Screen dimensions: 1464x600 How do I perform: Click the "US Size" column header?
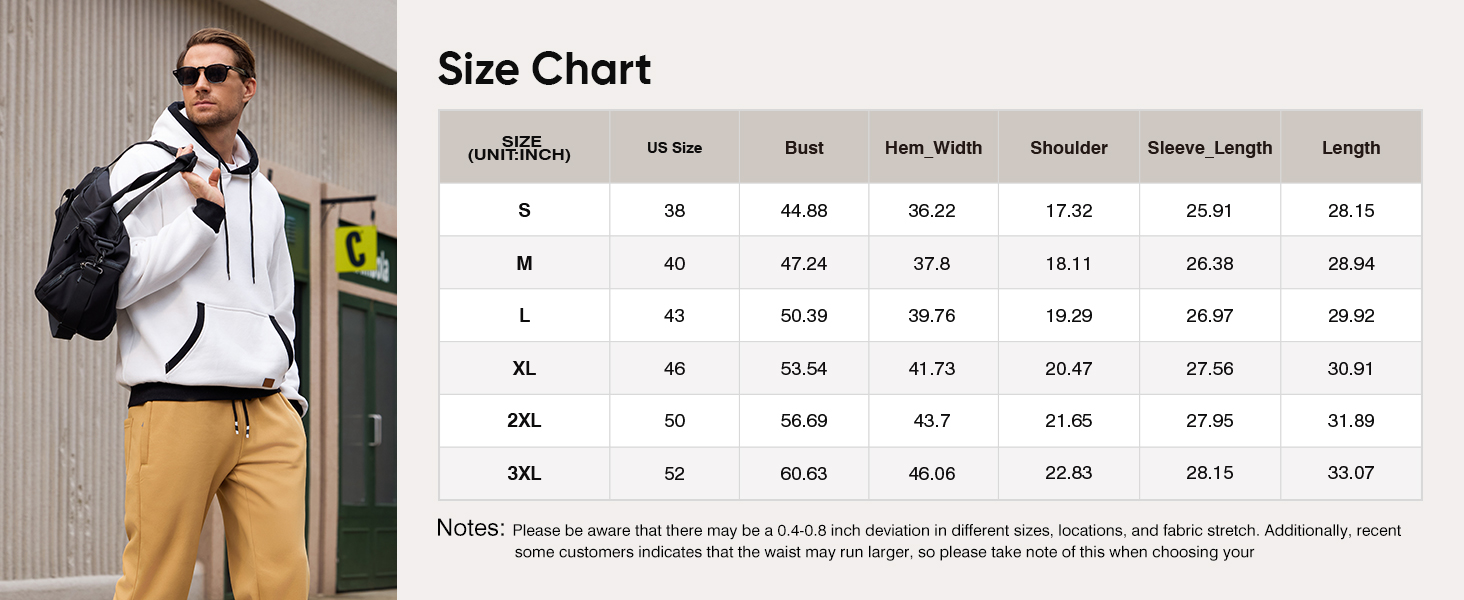pyautogui.click(x=674, y=148)
